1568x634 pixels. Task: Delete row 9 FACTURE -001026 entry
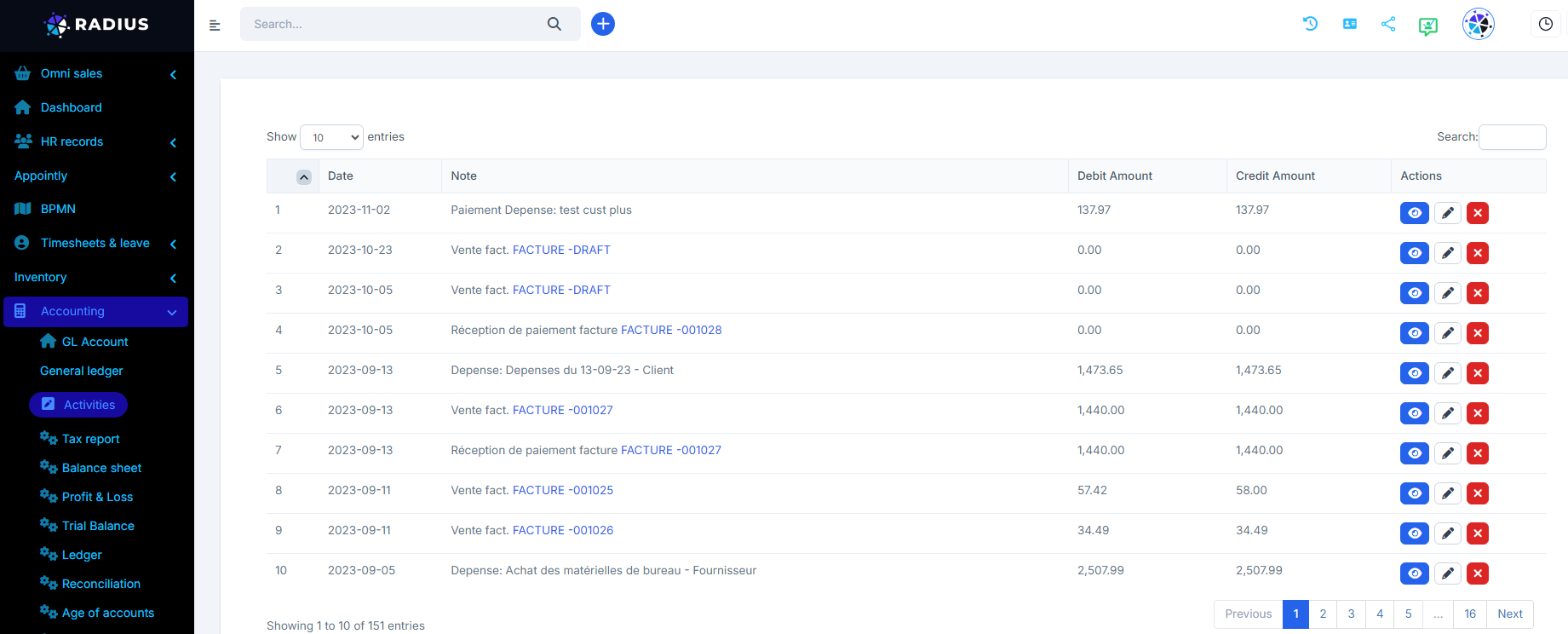tap(1478, 533)
